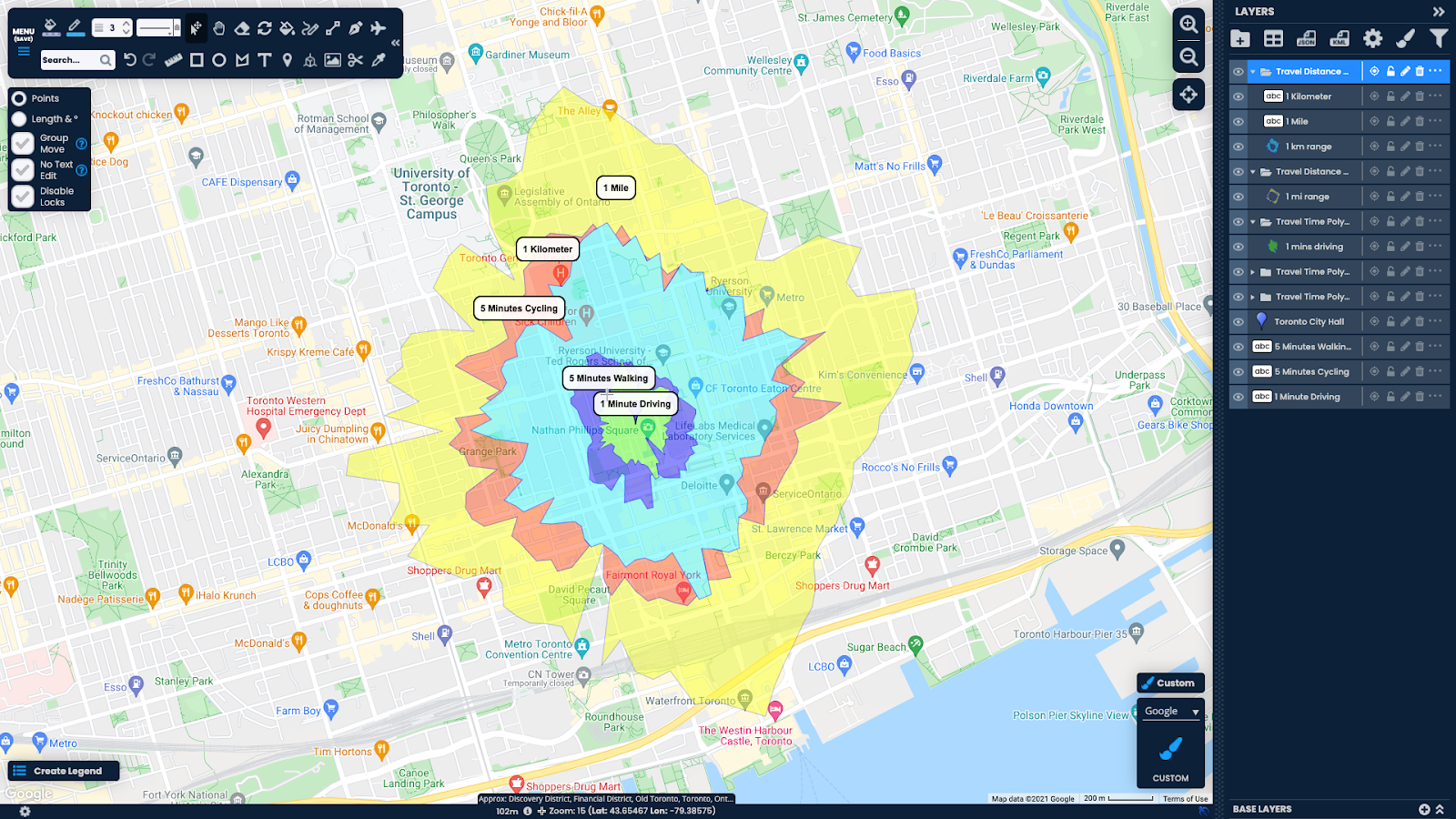Click the map Search field
Viewport: 1456px width, 819px height.
(77, 60)
